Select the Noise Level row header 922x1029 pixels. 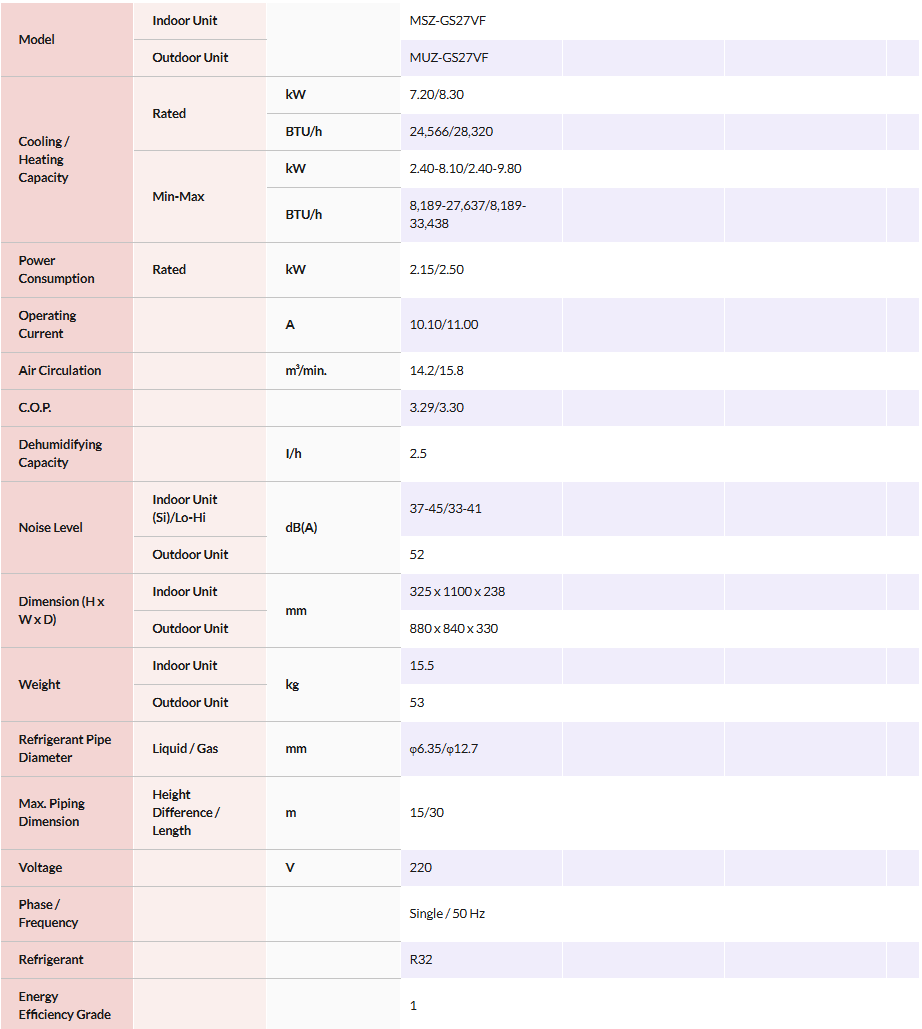pos(51,528)
